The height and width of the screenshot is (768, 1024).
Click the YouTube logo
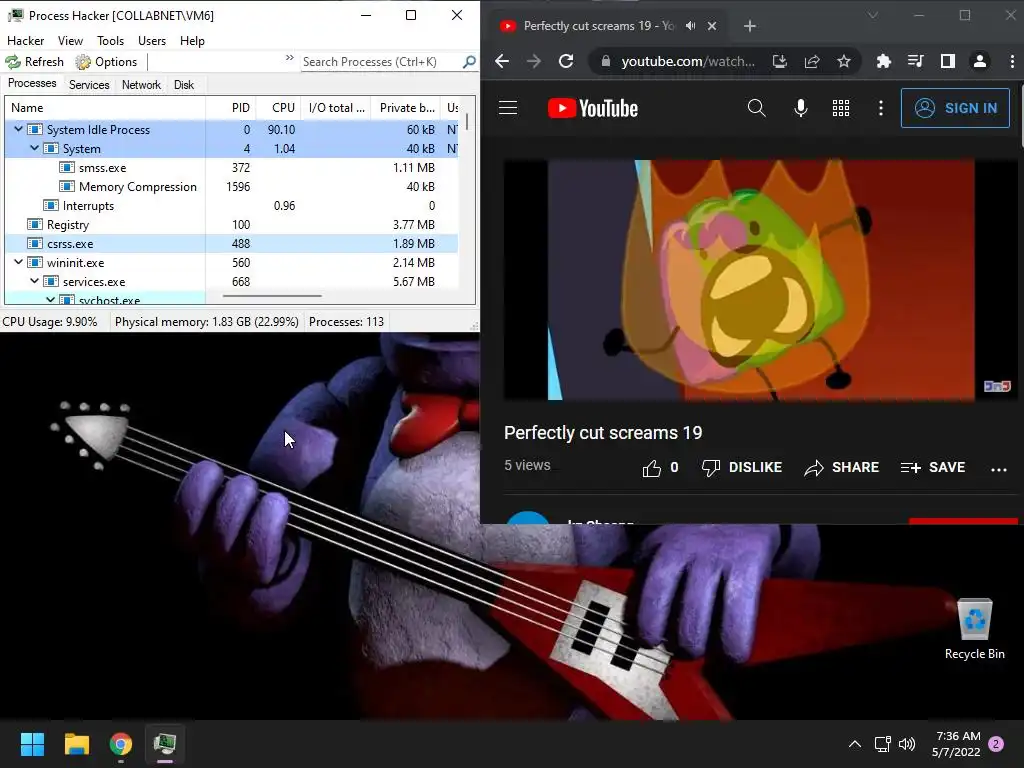[x=593, y=108]
